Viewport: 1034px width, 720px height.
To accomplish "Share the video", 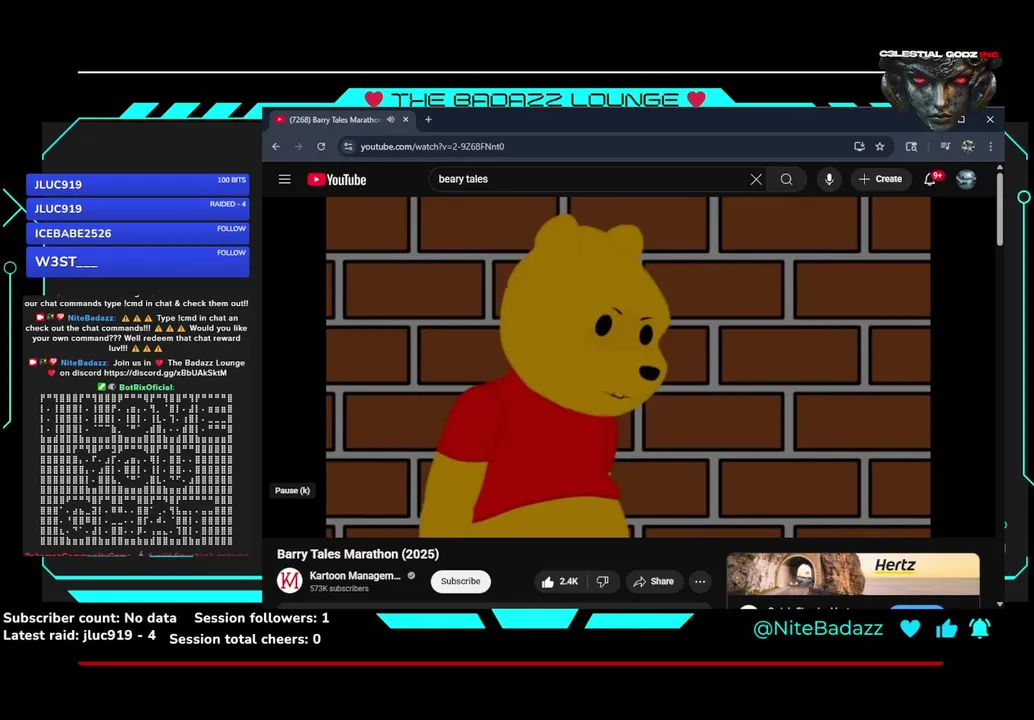I will tap(654, 582).
